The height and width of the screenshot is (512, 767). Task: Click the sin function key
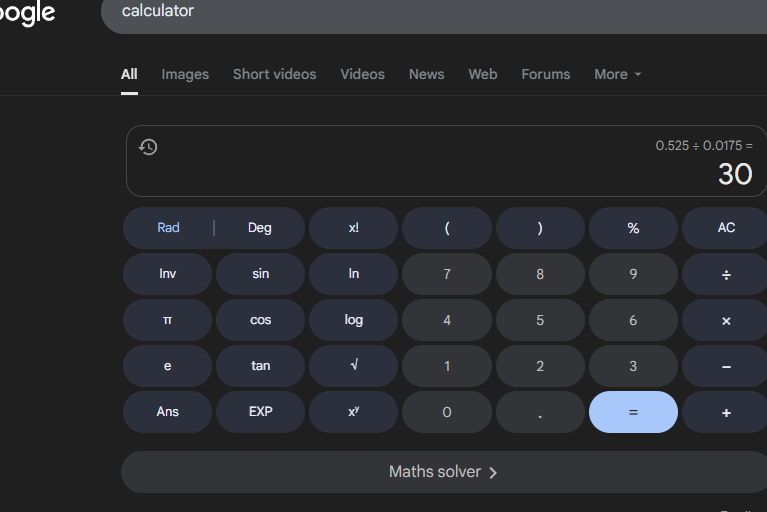[x=261, y=274]
